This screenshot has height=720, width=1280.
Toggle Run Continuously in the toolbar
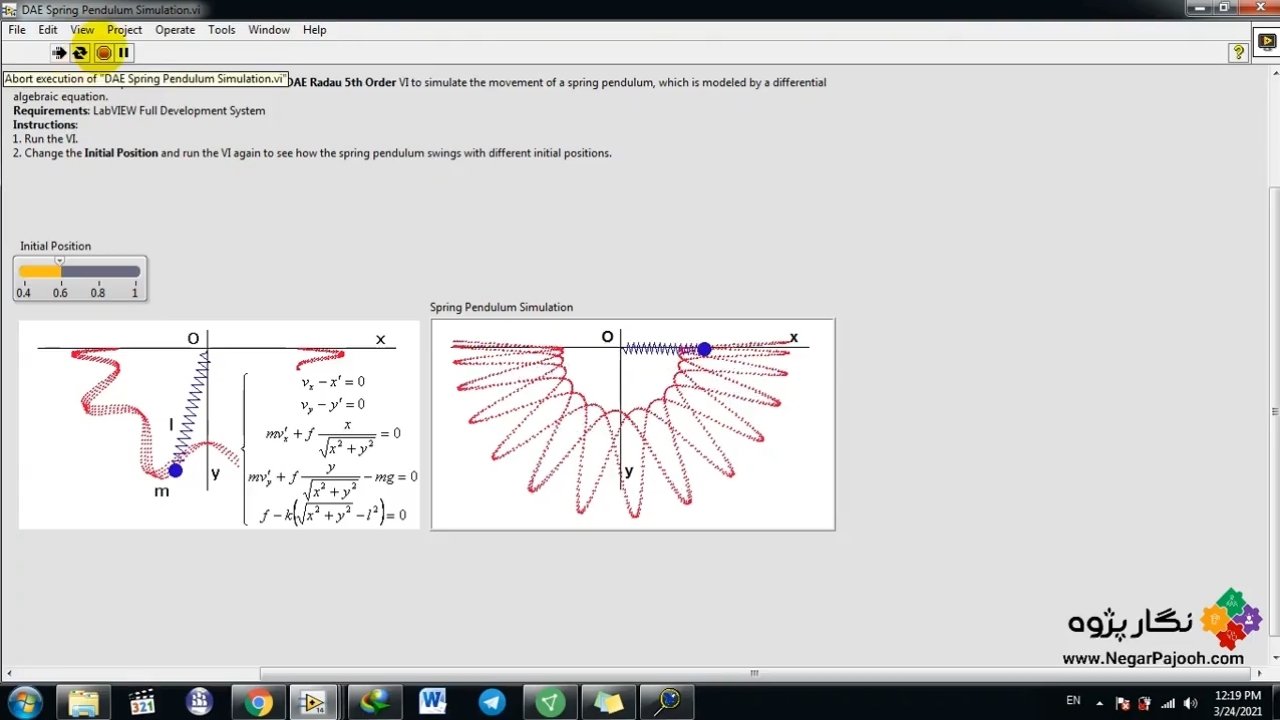coord(80,53)
